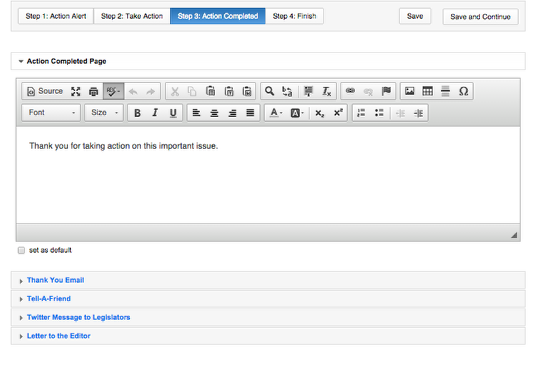Image resolution: width=540 pixels, height=372 pixels.
Task: Insert a table into the editor
Action: pos(427,91)
